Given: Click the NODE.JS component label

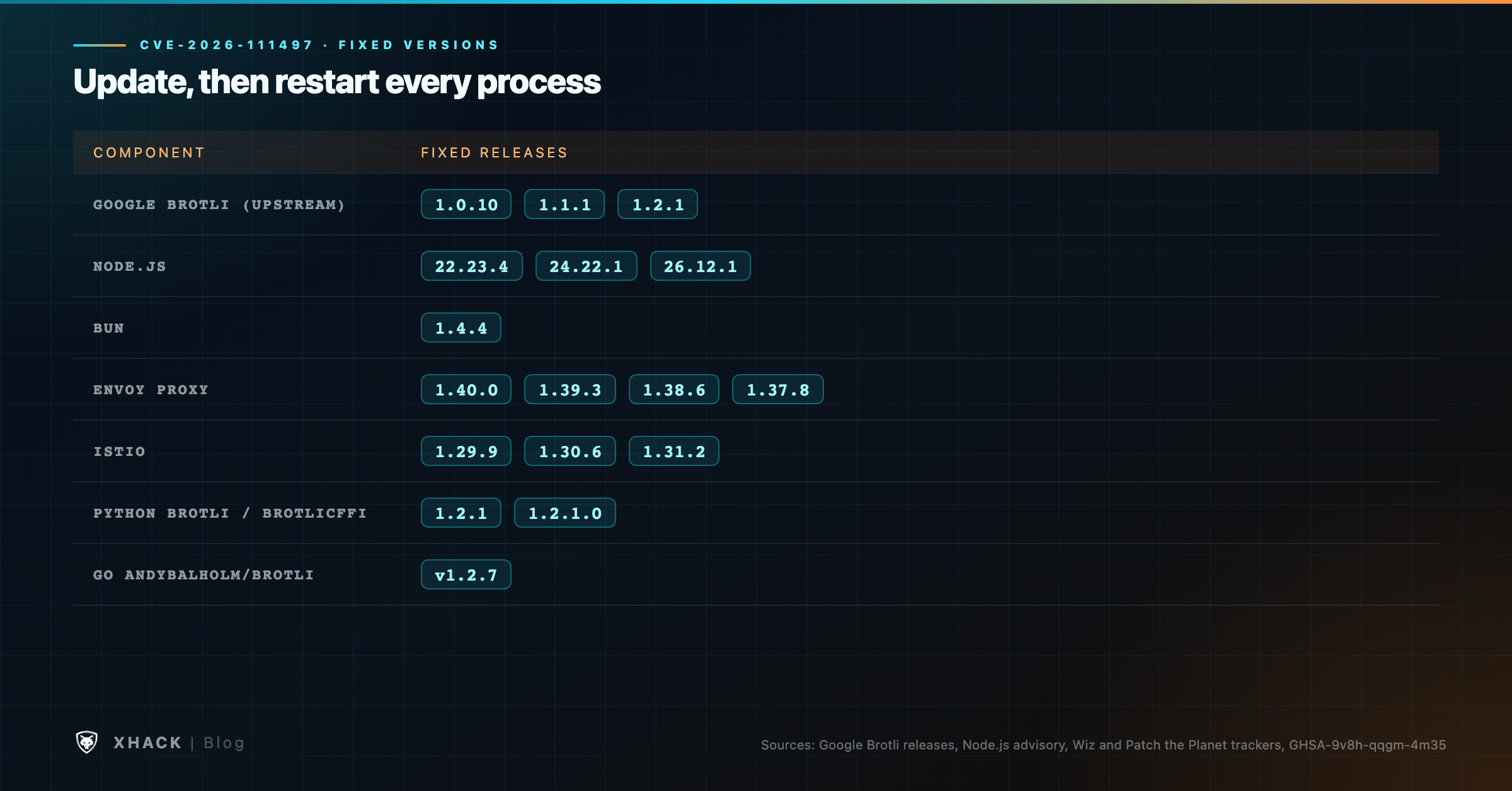Looking at the screenshot, I should [x=130, y=266].
